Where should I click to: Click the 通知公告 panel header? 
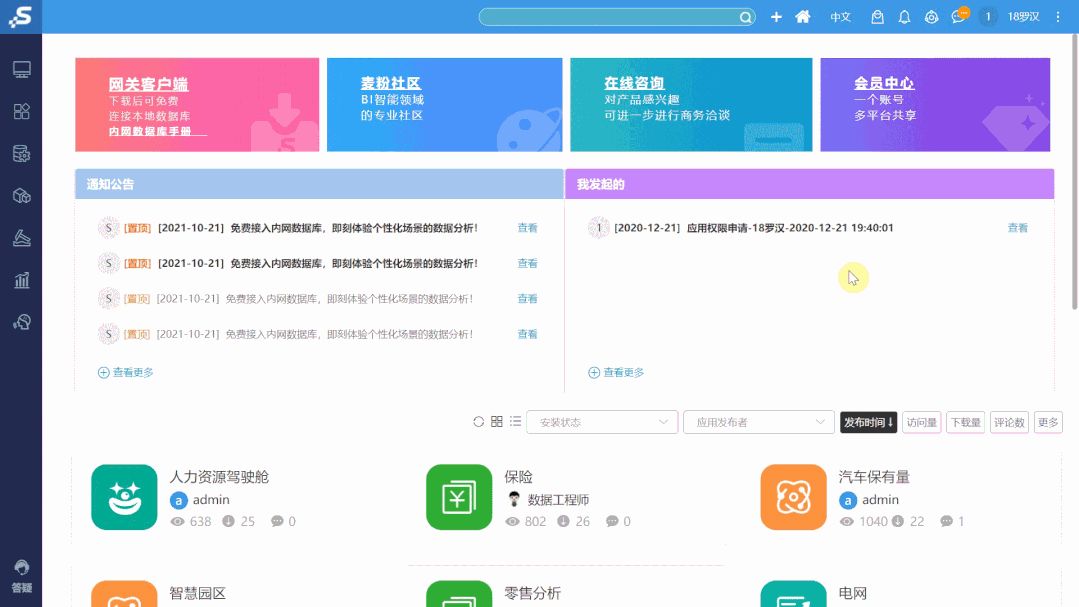pyautogui.click(x=319, y=184)
